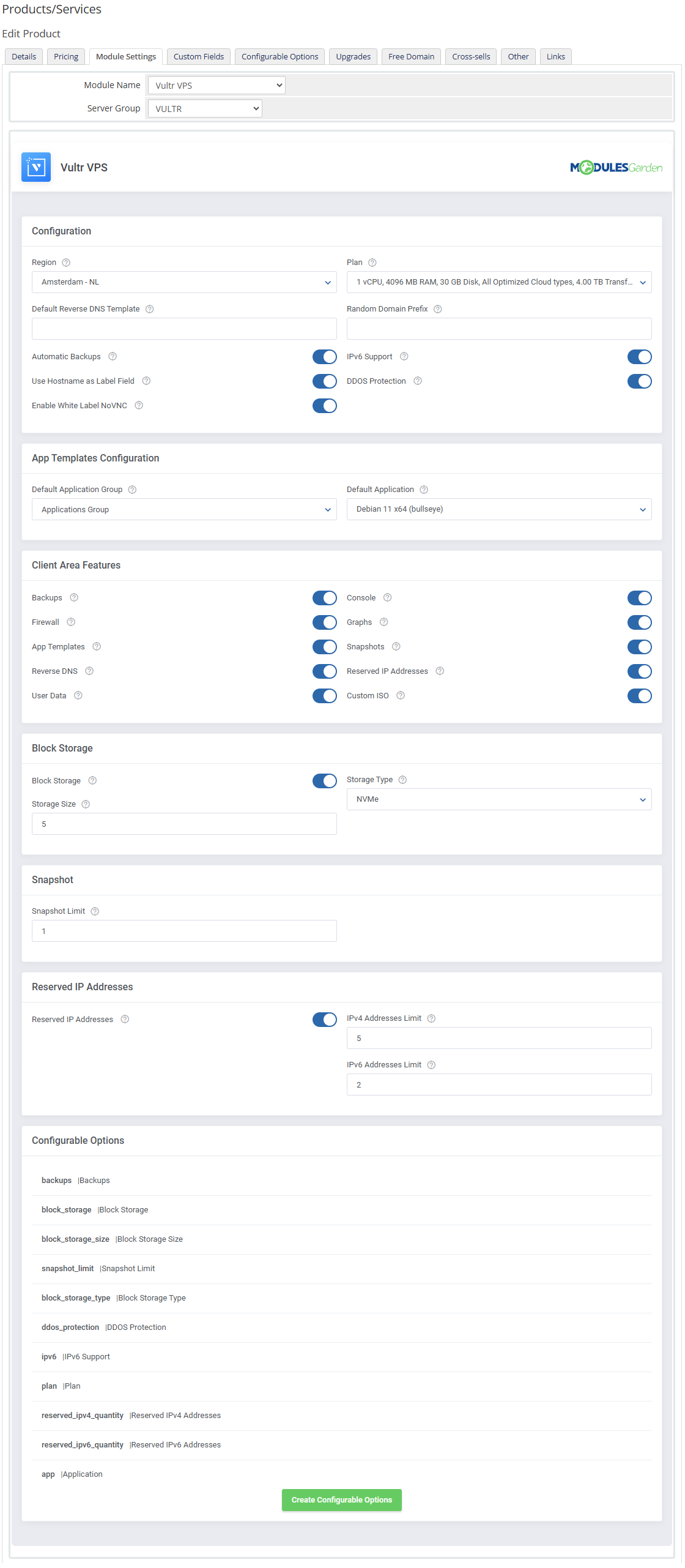The image size is (685, 1568).
Task: Click help icon next to Plan
Action: pyautogui.click(x=372, y=263)
